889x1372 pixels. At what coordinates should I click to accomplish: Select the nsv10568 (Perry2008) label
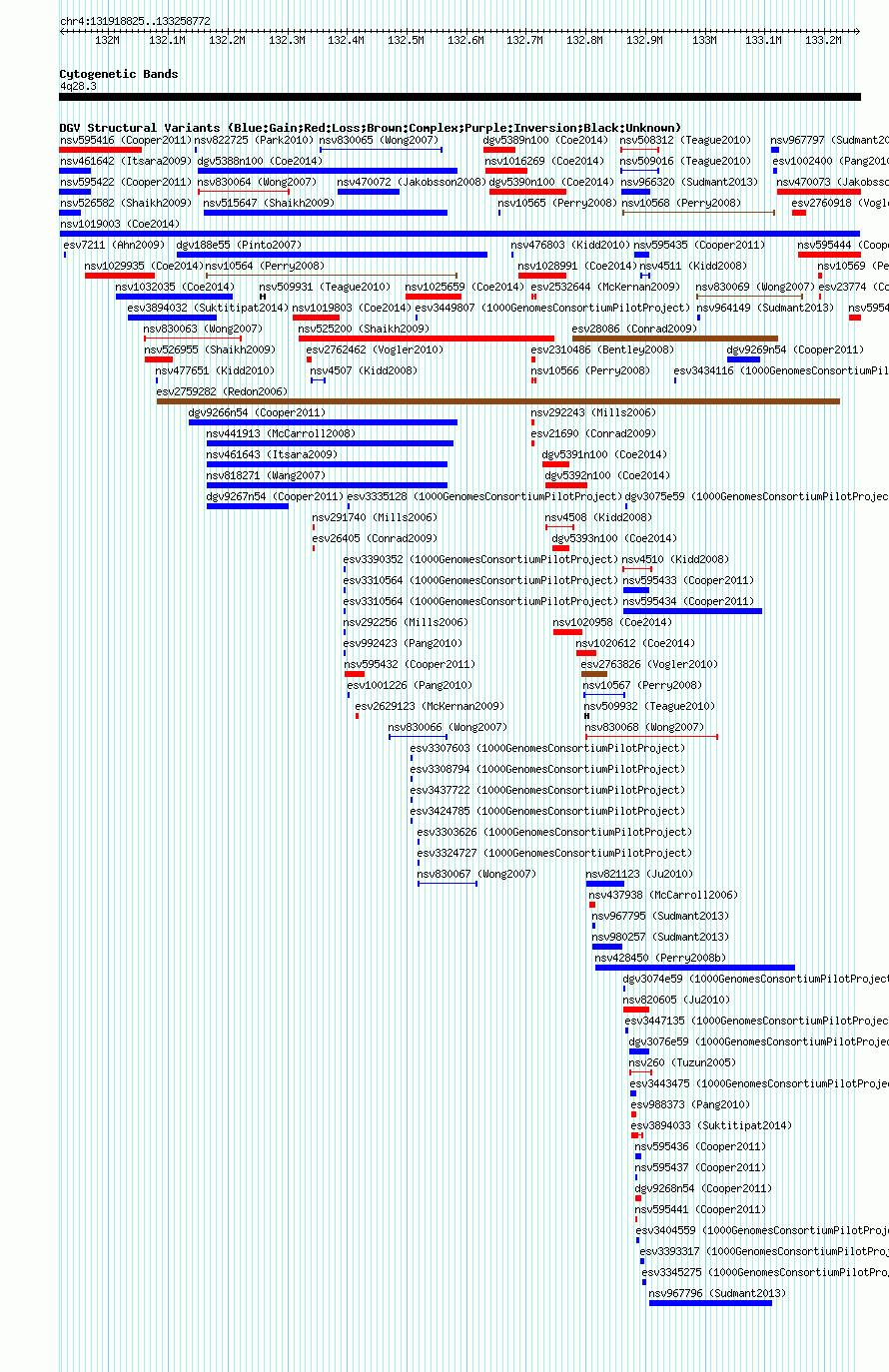coord(681,203)
